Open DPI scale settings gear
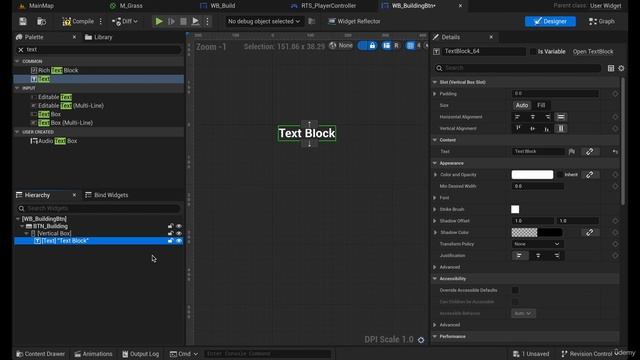The width and height of the screenshot is (640, 360). coord(421,340)
